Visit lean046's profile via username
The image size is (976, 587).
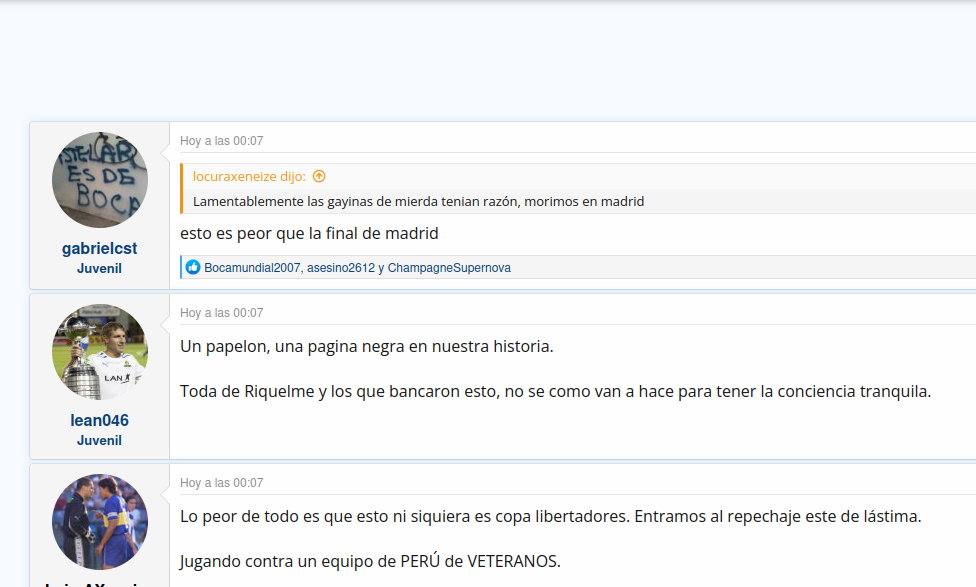[x=100, y=420]
